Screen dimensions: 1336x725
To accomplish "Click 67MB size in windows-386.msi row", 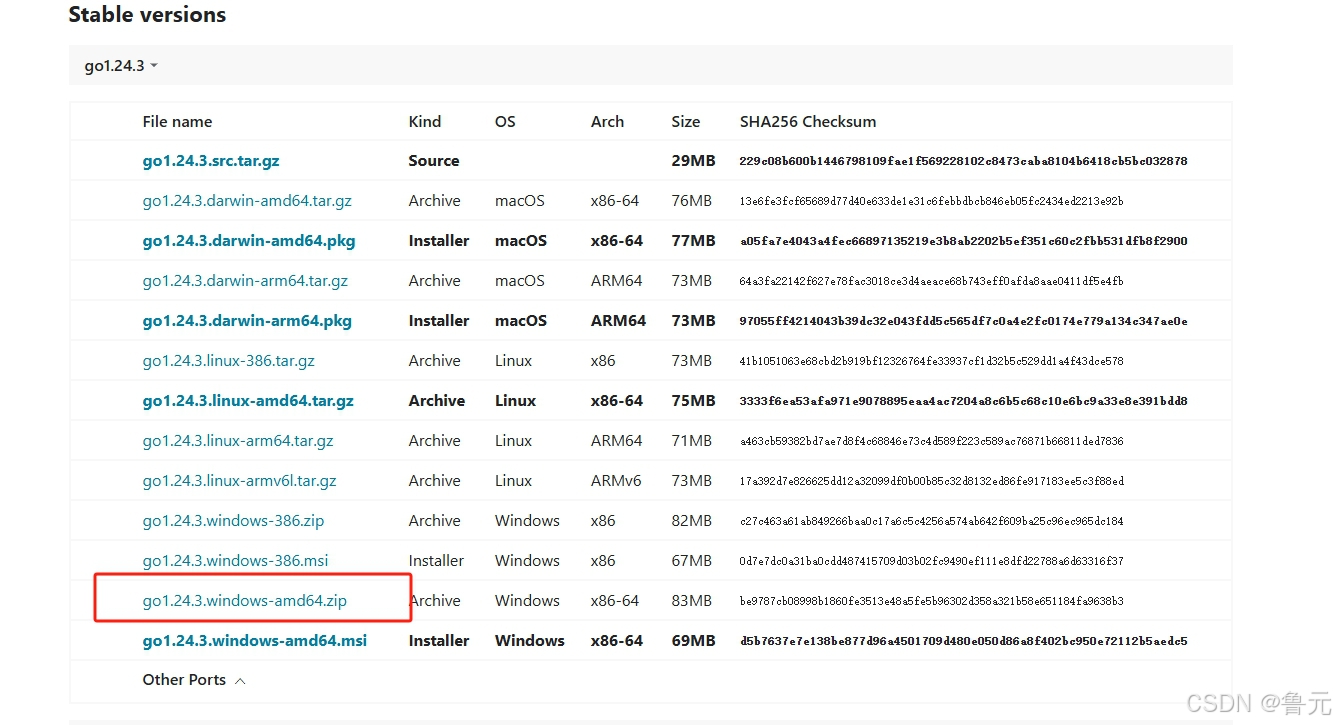I will 692,561.
